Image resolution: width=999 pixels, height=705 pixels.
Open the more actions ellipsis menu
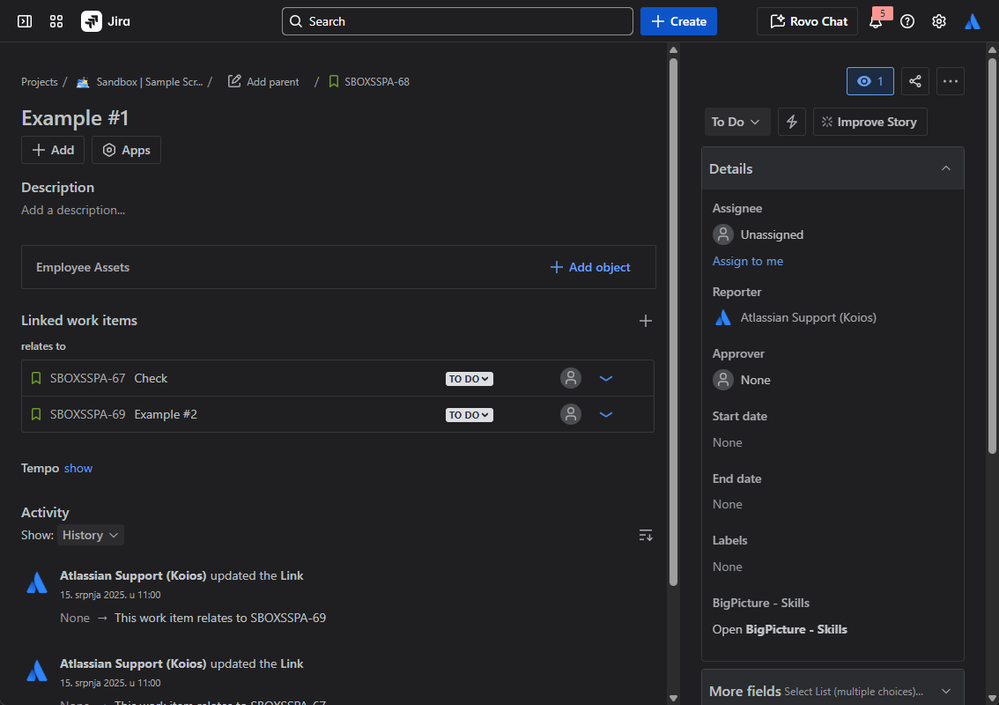click(950, 81)
